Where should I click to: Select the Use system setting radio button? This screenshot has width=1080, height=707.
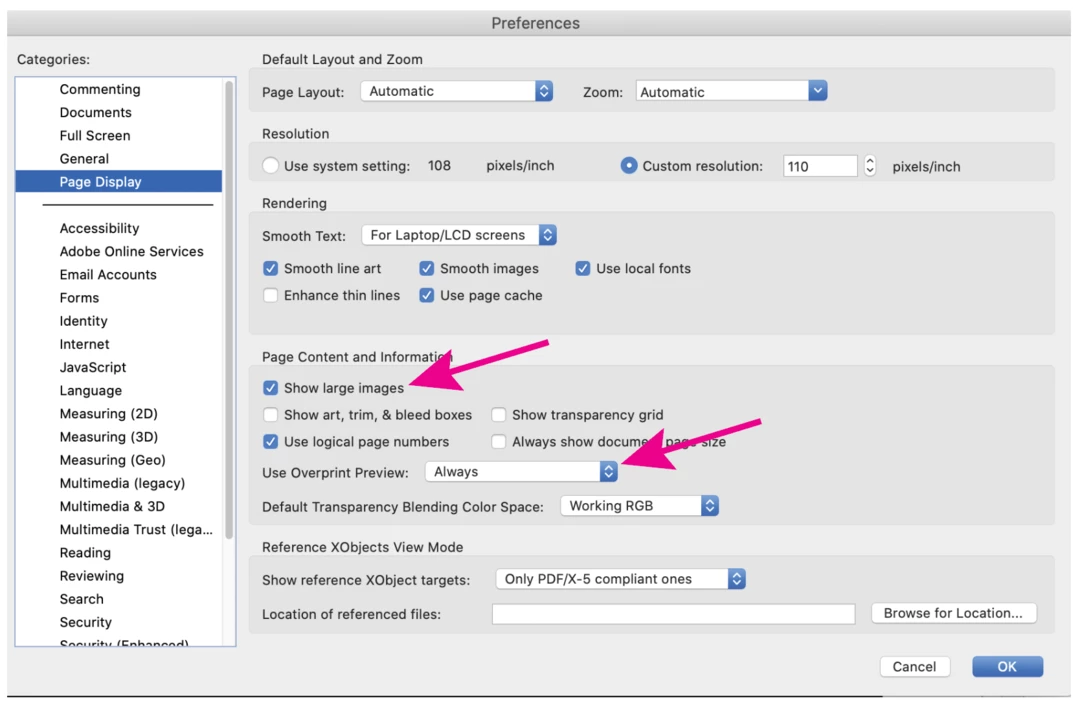pyautogui.click(x=271, y=165)
